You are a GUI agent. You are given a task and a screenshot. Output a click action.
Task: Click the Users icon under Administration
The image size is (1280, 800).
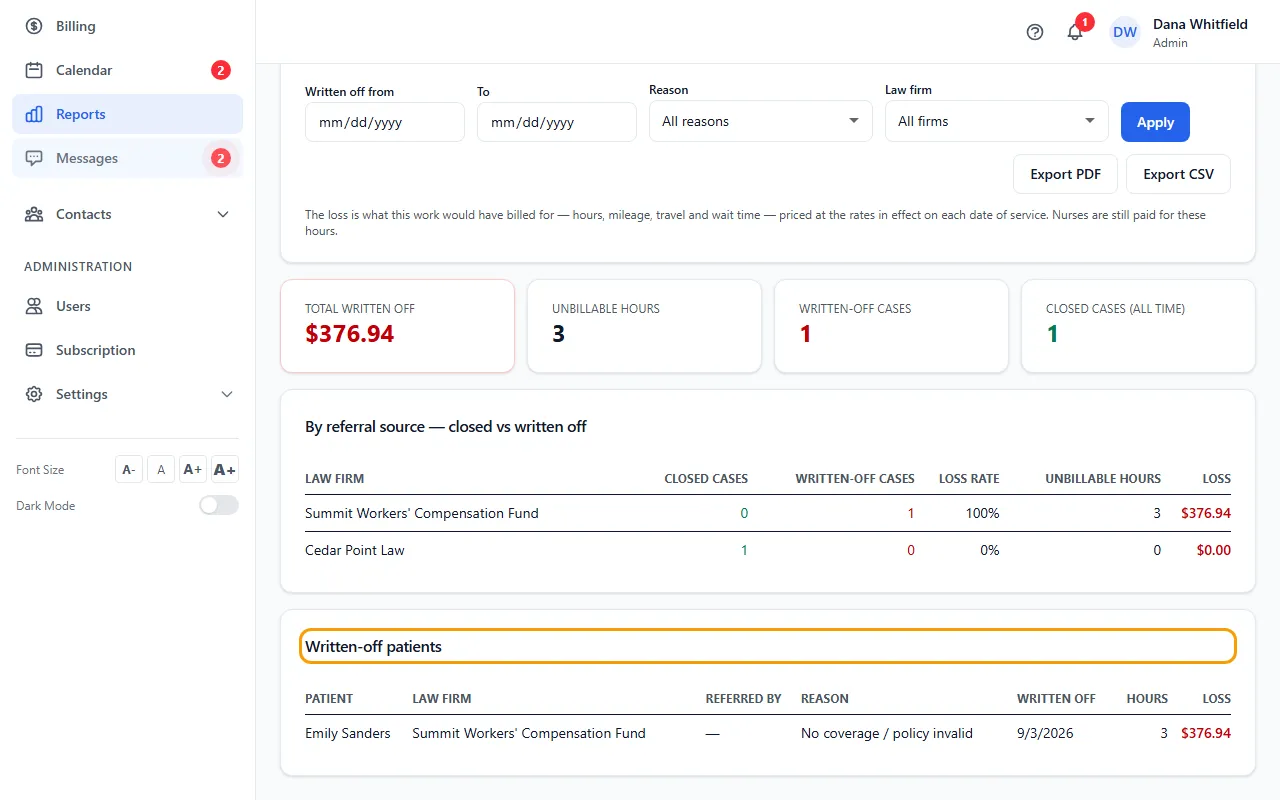pos(34,306)
